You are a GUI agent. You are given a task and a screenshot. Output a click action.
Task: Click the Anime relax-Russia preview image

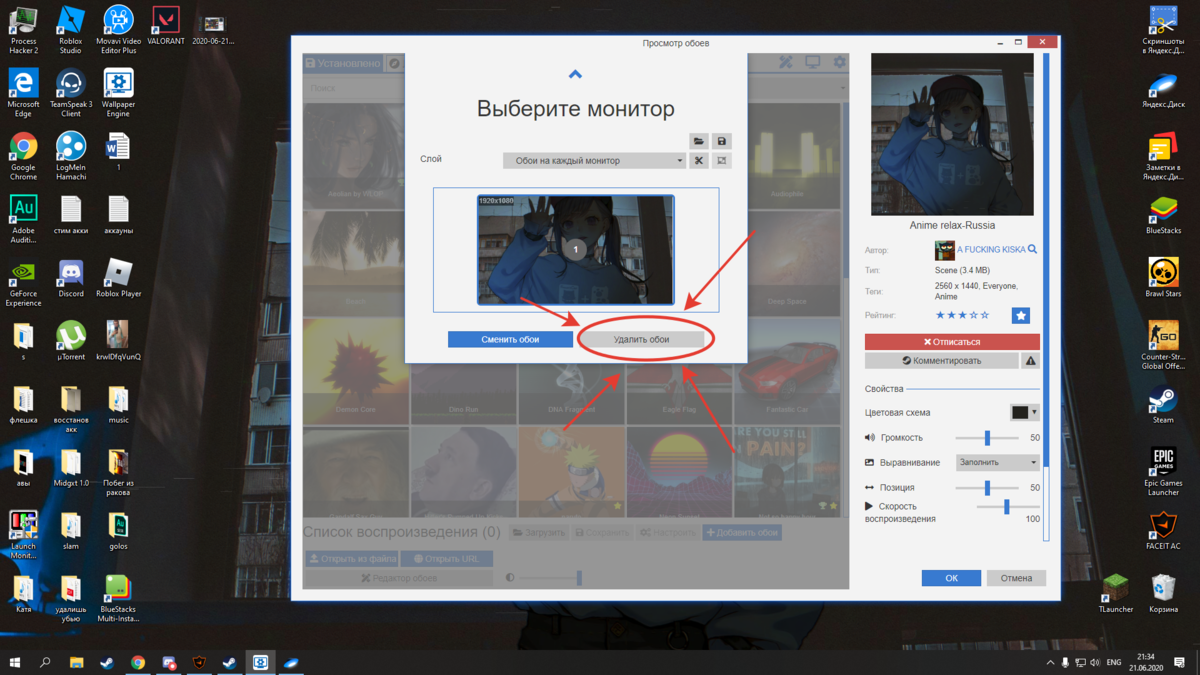(x=952, y=134)
